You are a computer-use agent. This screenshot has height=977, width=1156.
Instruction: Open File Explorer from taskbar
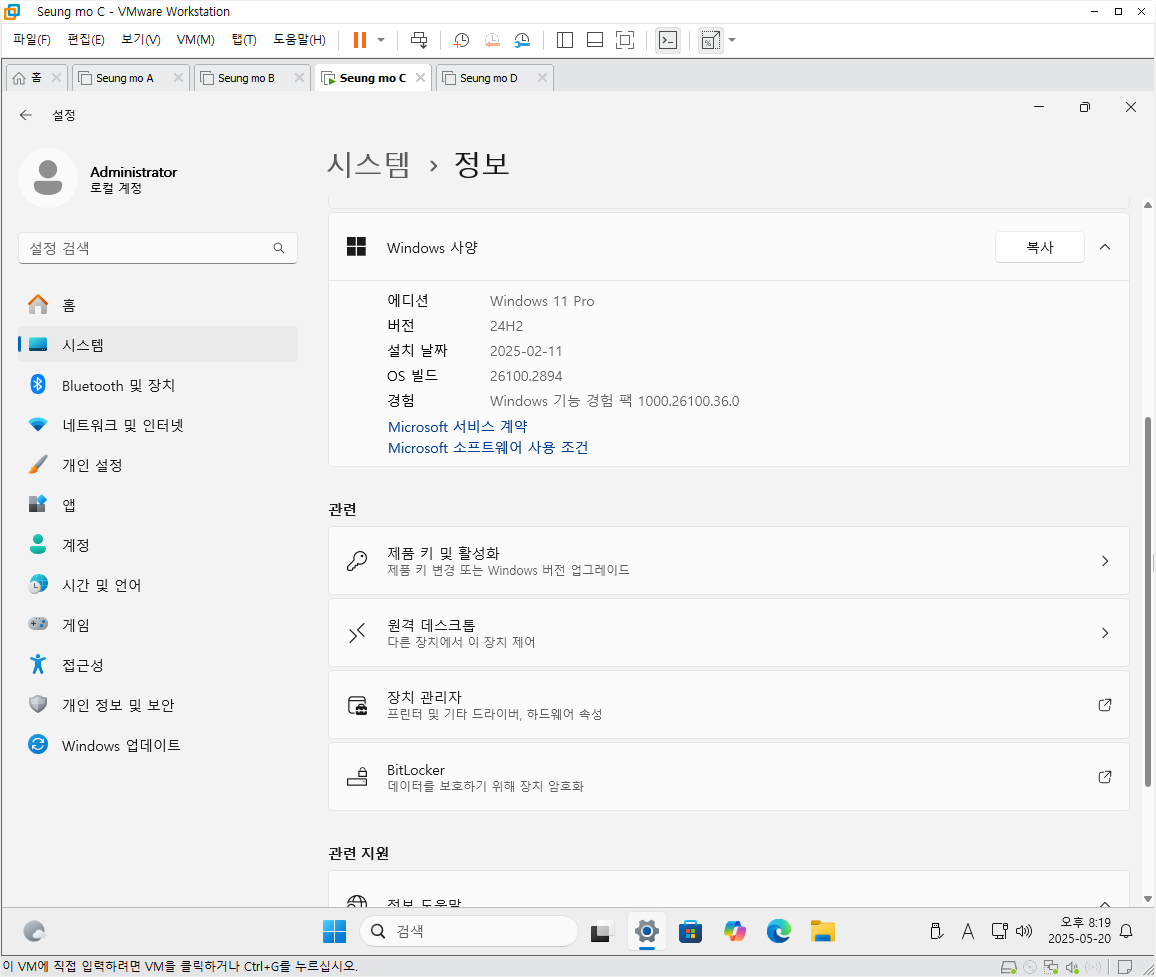click(823, 931)
